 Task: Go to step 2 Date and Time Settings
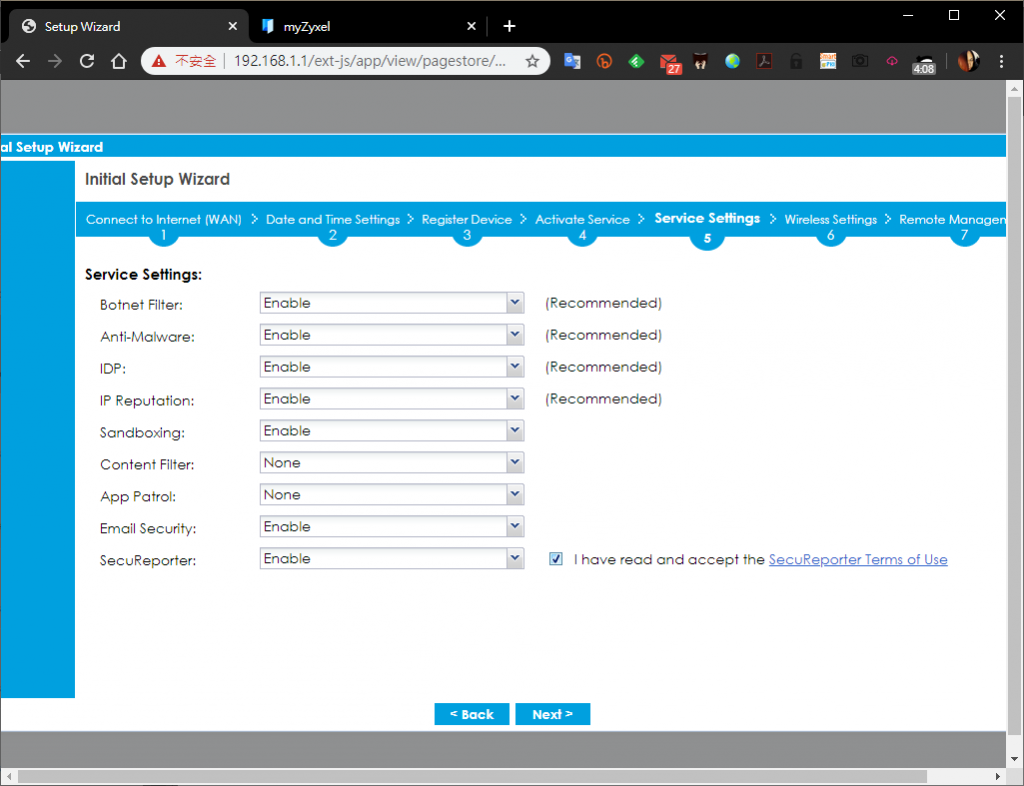point(332,226)
